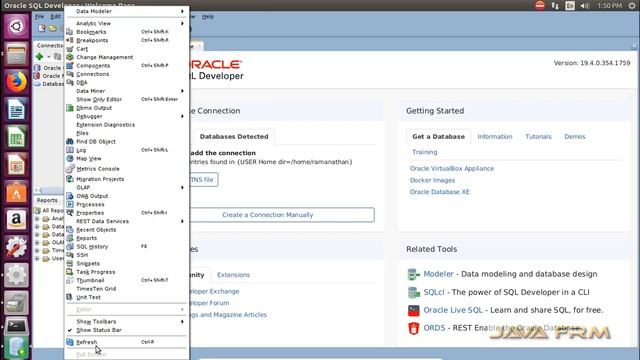Open the Modeler related tool link
Image resolution: width=640 pixels, height=360 pixels.
[x=438, y=274]
